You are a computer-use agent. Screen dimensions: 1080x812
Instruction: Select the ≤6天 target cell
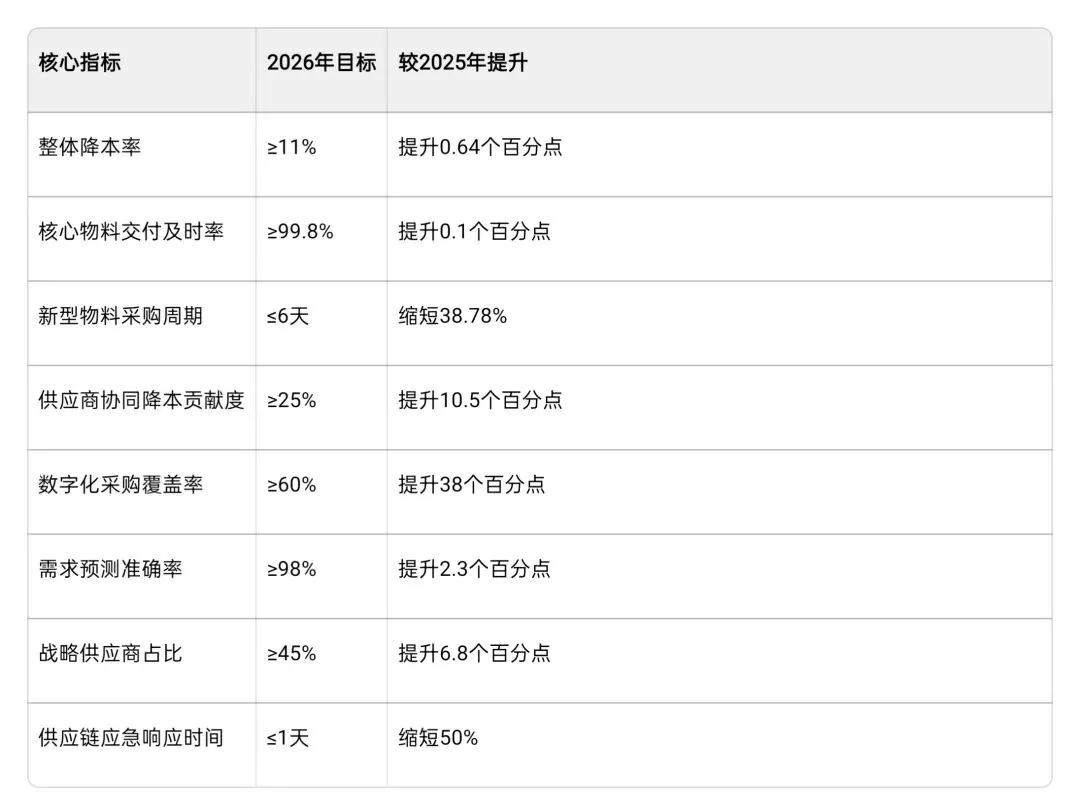pyautogui.click(x=288, y=316)
